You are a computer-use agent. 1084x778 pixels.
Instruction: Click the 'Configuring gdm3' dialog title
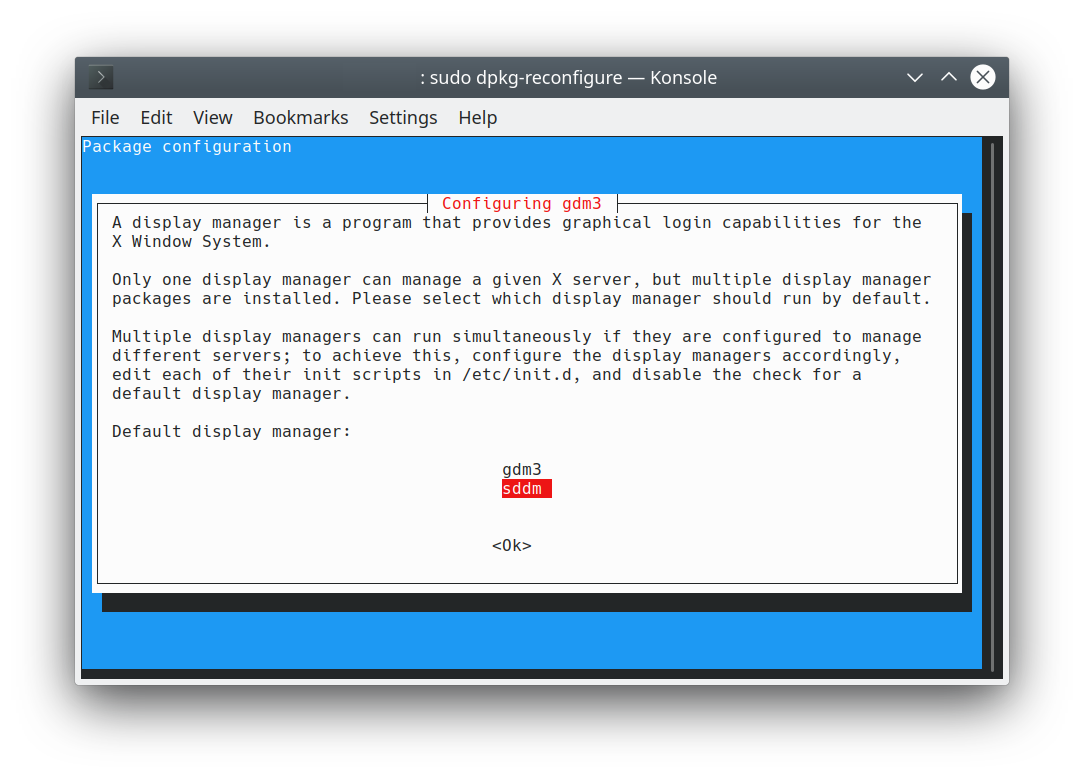point(522,203)
